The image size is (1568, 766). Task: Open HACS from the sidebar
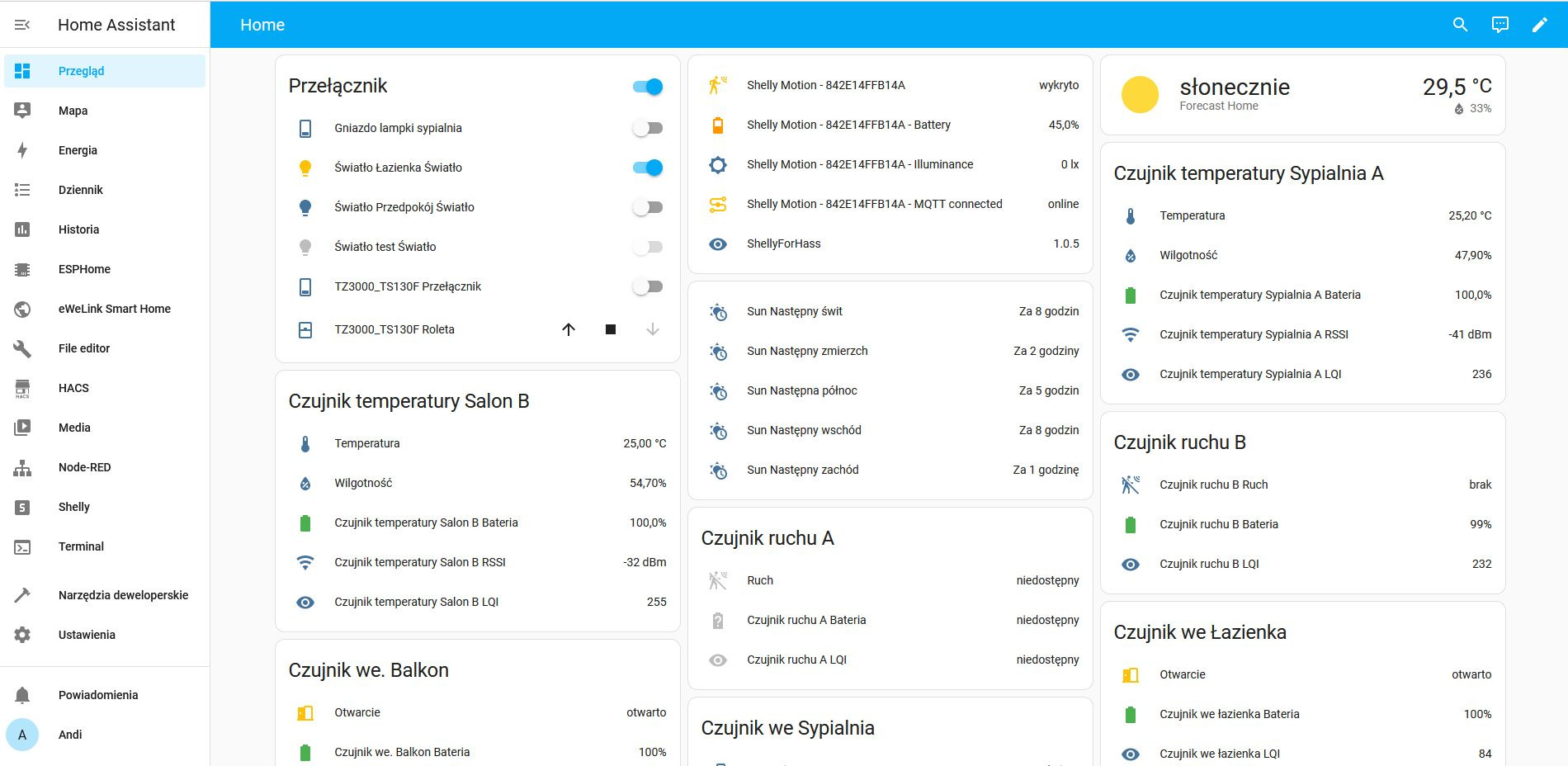[73, 387]
